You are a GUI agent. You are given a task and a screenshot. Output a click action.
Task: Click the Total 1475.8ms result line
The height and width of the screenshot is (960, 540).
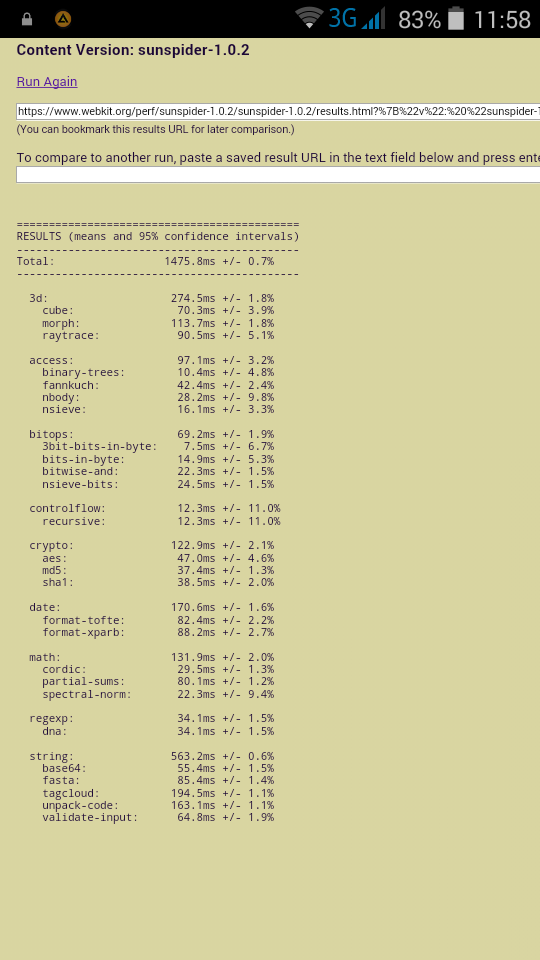pos(146,261)
